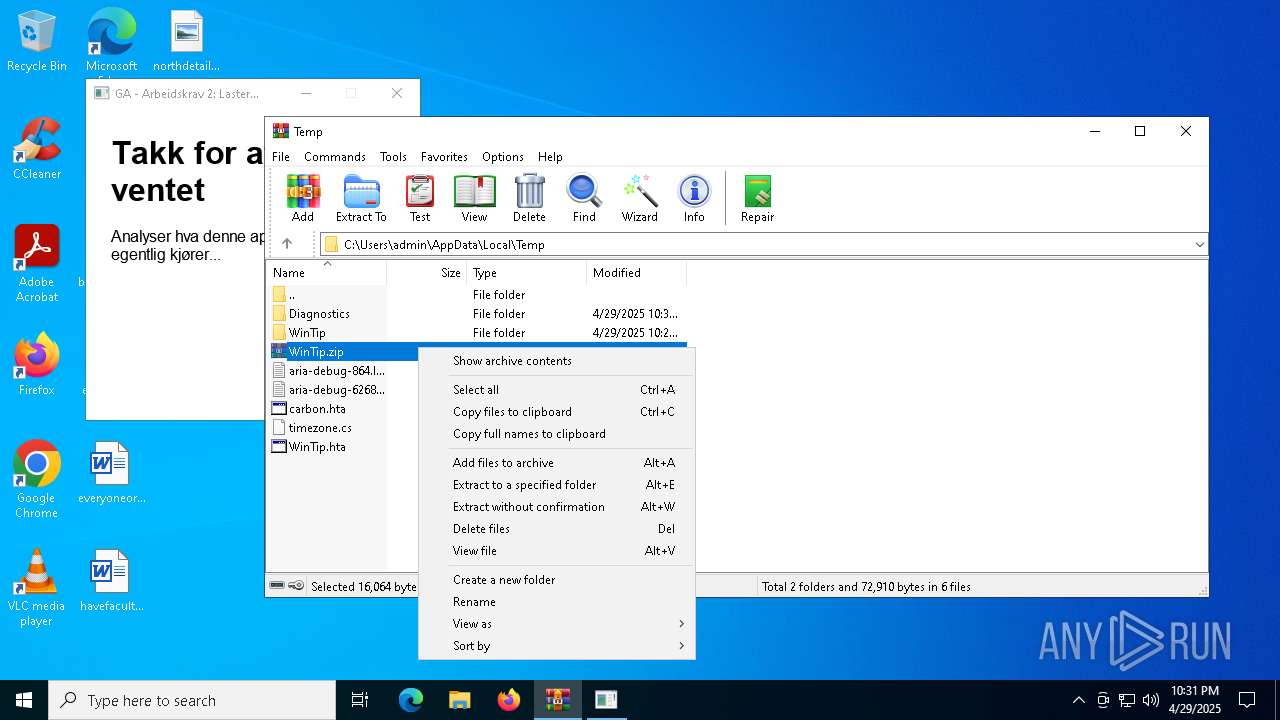Sort by the Size column header
The height and width of the screenshot is (720, 1280).
coord(427,273)
